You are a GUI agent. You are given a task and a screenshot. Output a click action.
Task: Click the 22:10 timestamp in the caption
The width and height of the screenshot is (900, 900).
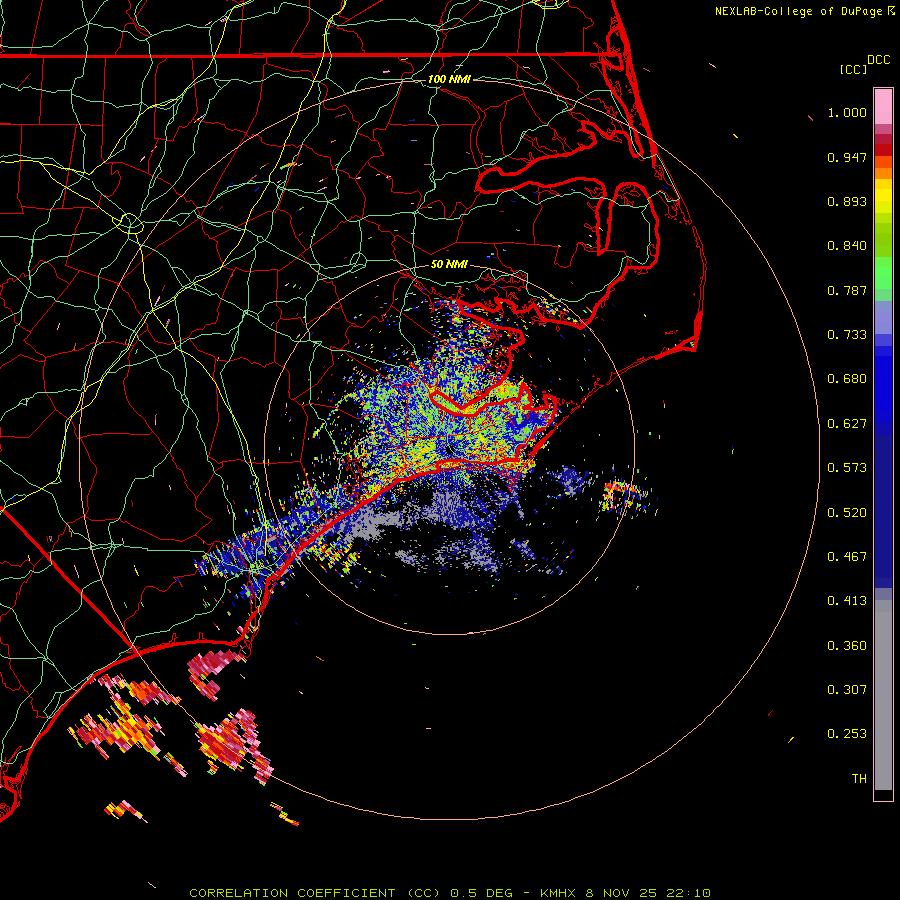688,893
